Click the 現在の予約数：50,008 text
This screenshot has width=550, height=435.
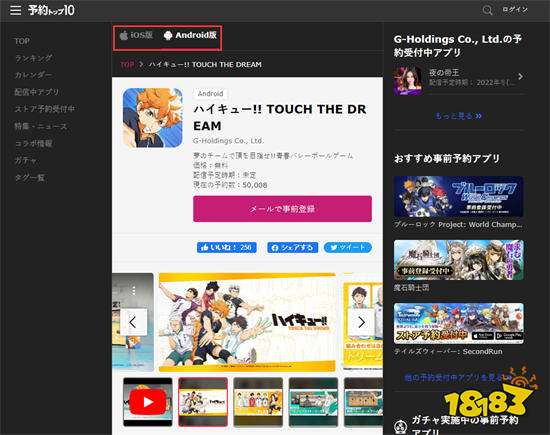point(230,185)
